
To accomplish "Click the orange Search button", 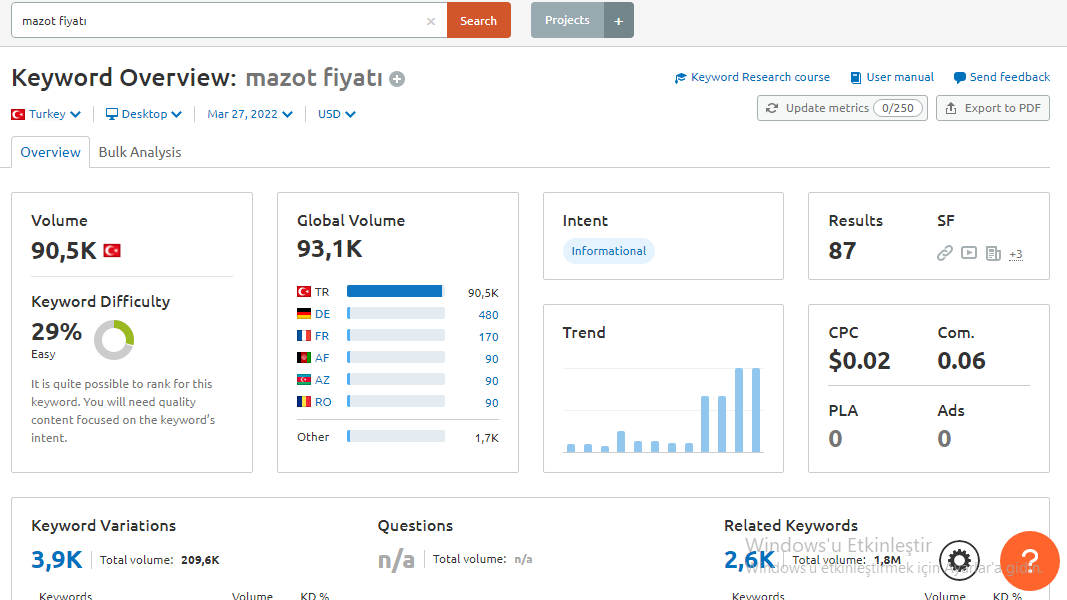I will click(x=478, y=20).
